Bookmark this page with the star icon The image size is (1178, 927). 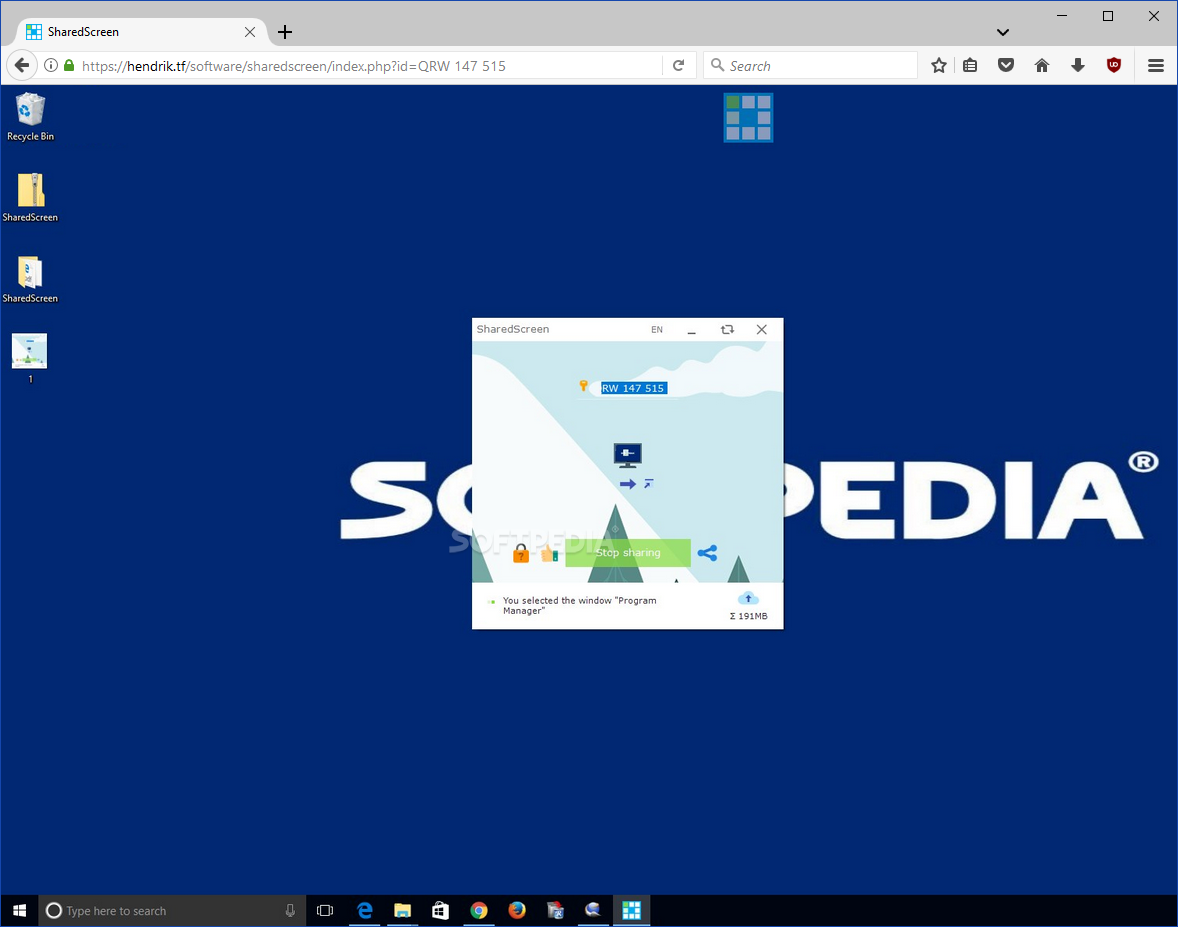tap(938, 65)
